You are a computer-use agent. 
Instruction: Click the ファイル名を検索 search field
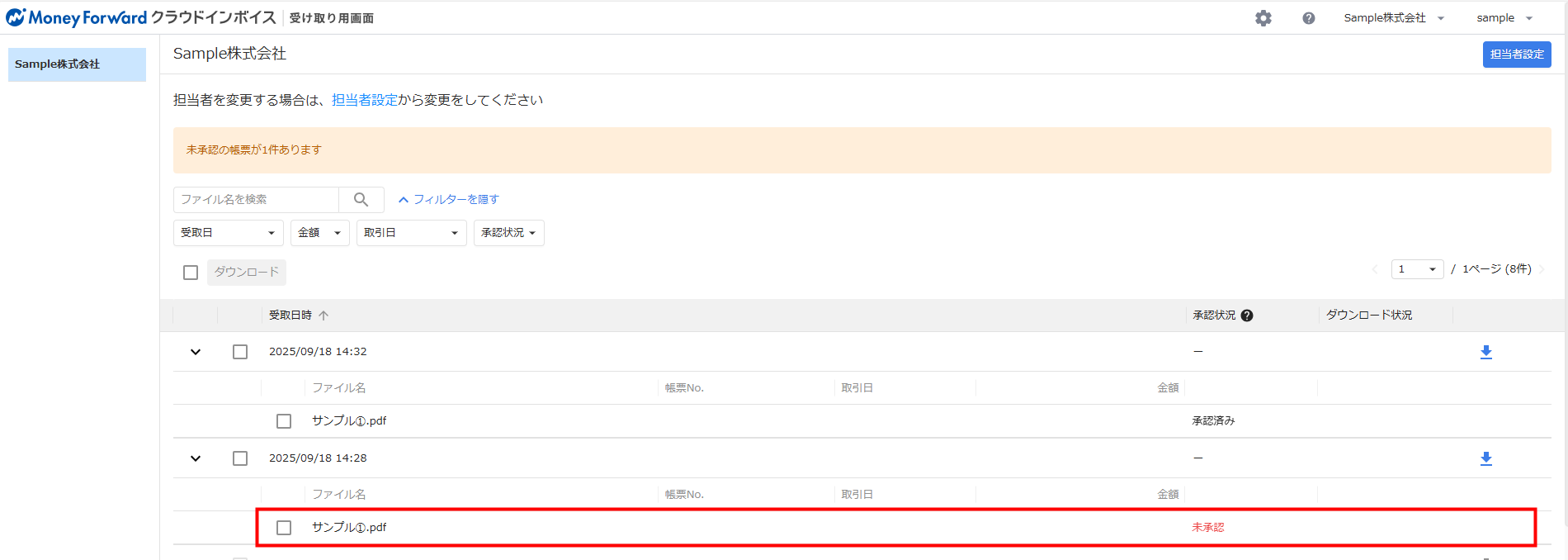[256, 200]
